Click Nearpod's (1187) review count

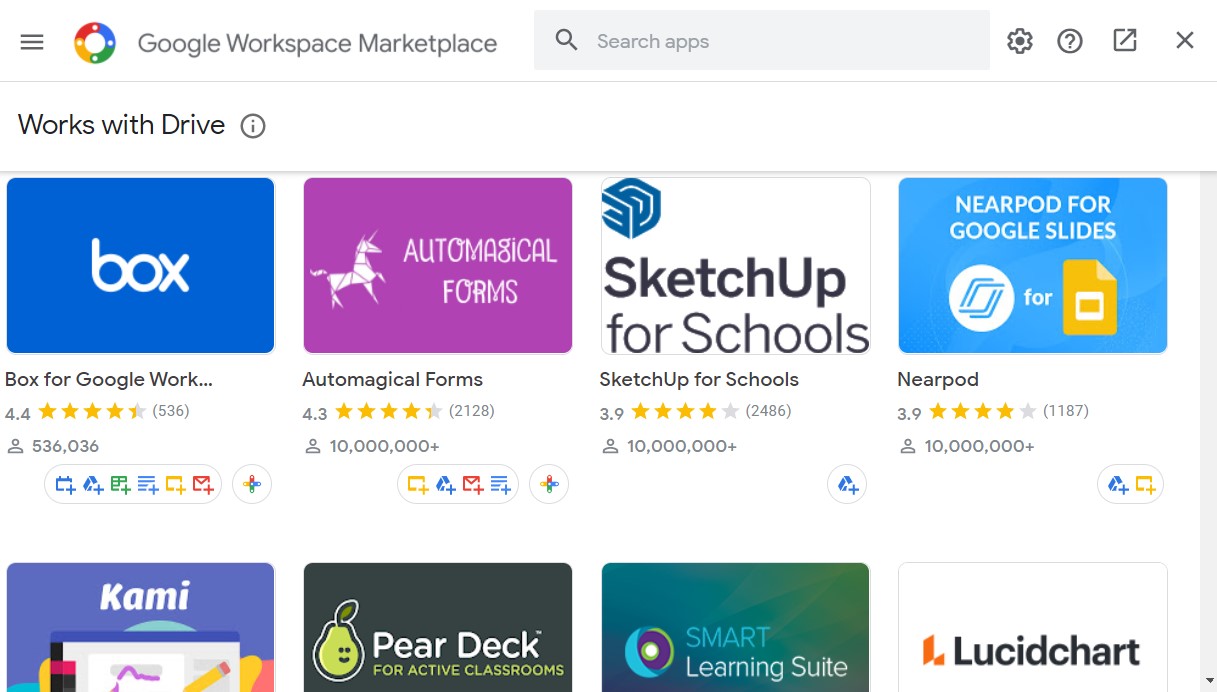coord(1066,411)
